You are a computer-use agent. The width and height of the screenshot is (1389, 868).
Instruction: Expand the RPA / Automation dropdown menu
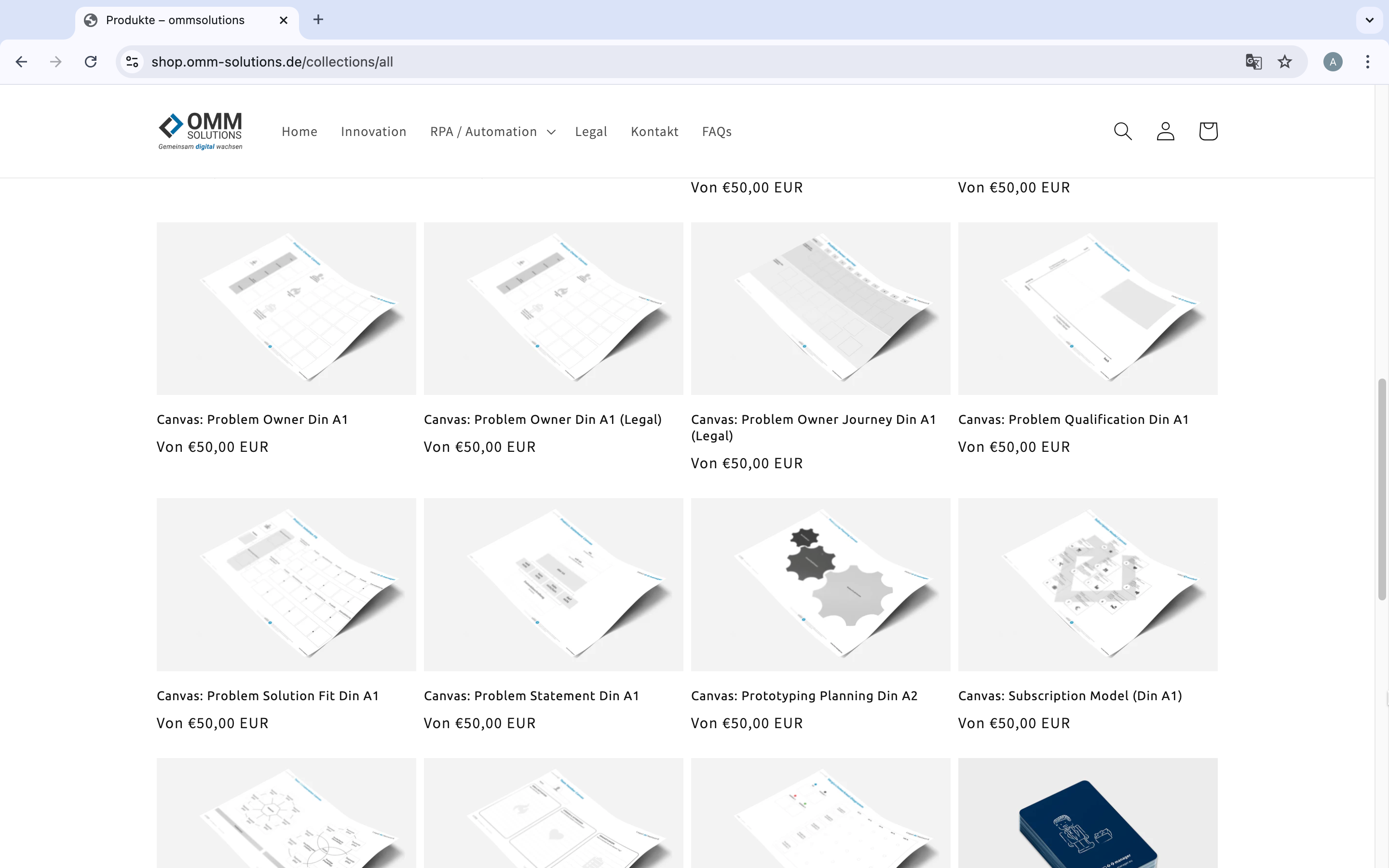(493, 132)
